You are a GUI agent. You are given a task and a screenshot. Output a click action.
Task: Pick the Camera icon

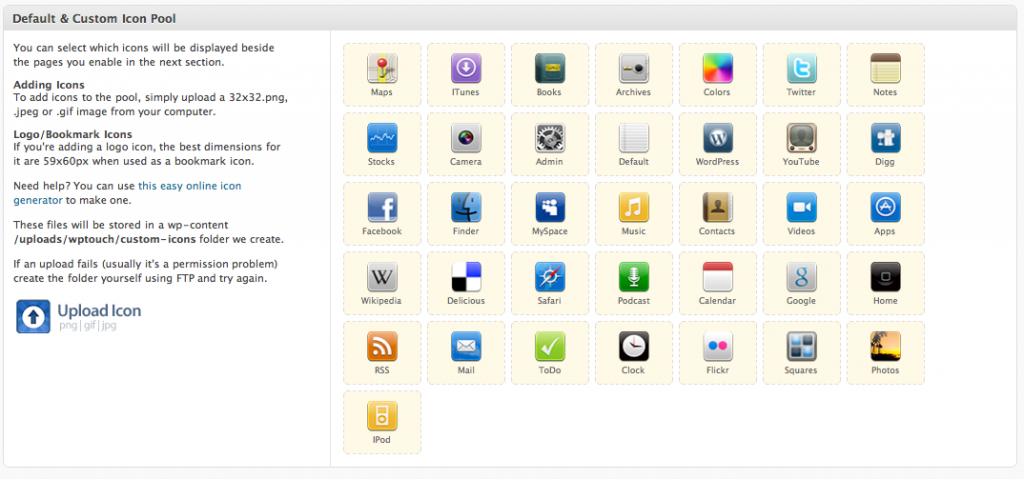click(x=466, y=138)
